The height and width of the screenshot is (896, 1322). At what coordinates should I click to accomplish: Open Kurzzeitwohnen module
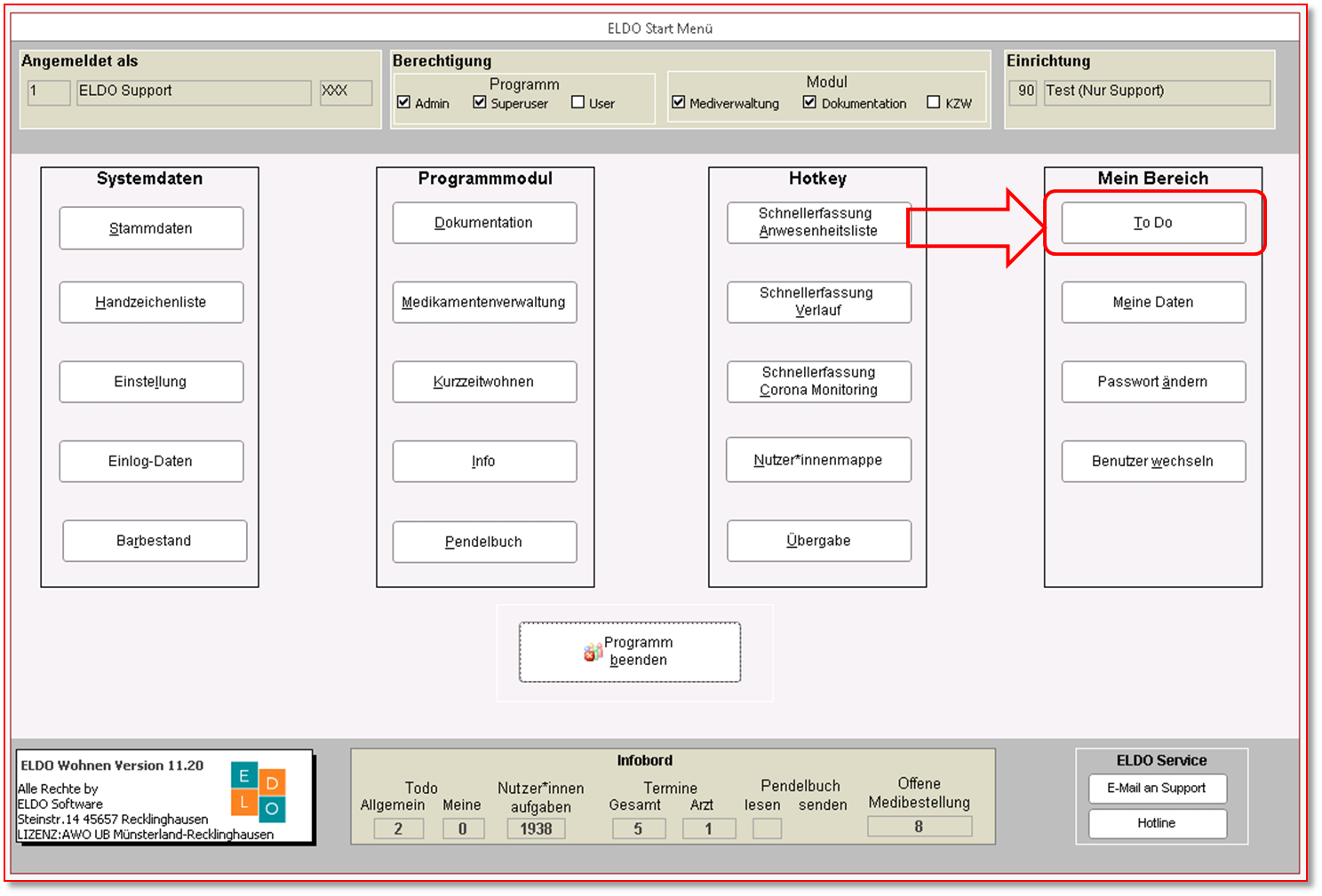pyautogui.click(x=484, y=382)
